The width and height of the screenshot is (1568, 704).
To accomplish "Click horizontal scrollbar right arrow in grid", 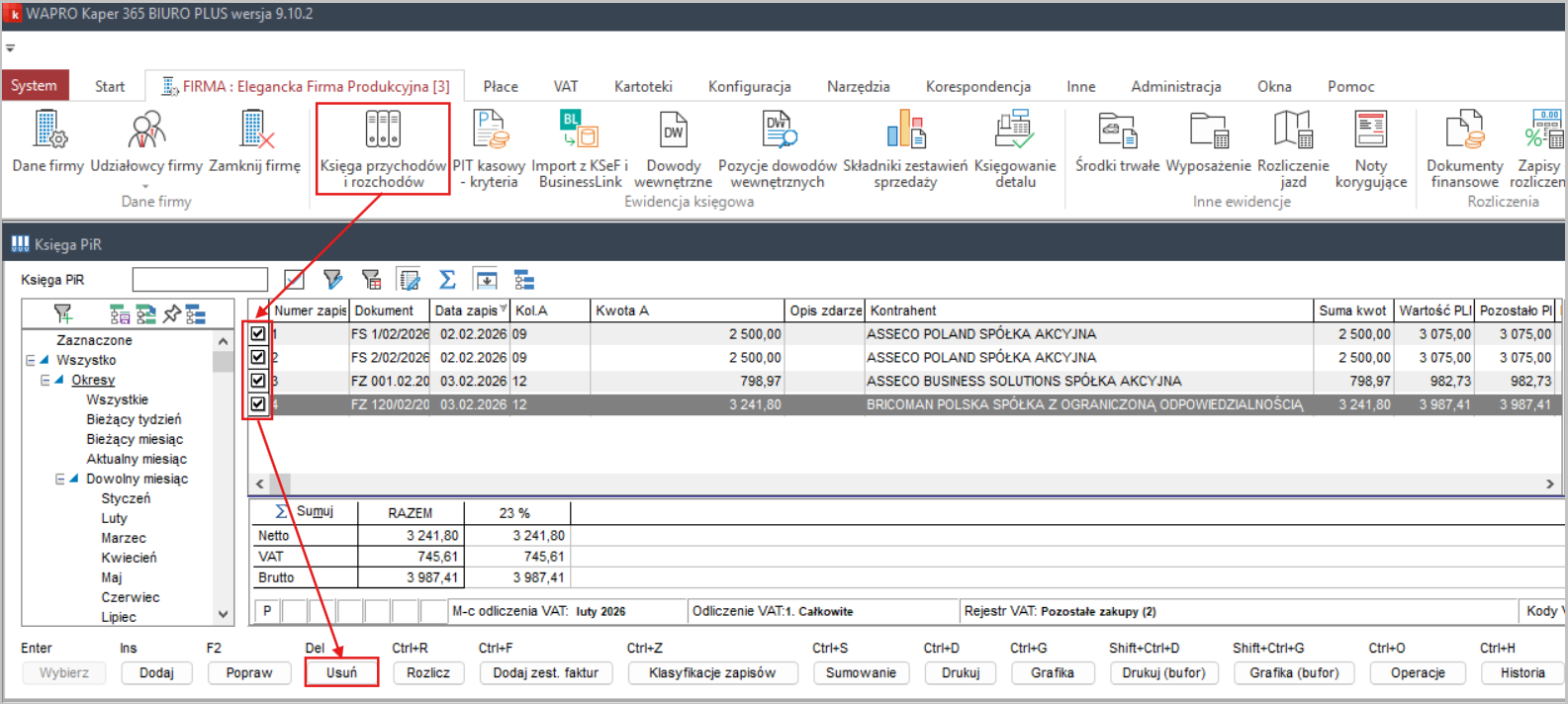I will (x=1550, y=484).
